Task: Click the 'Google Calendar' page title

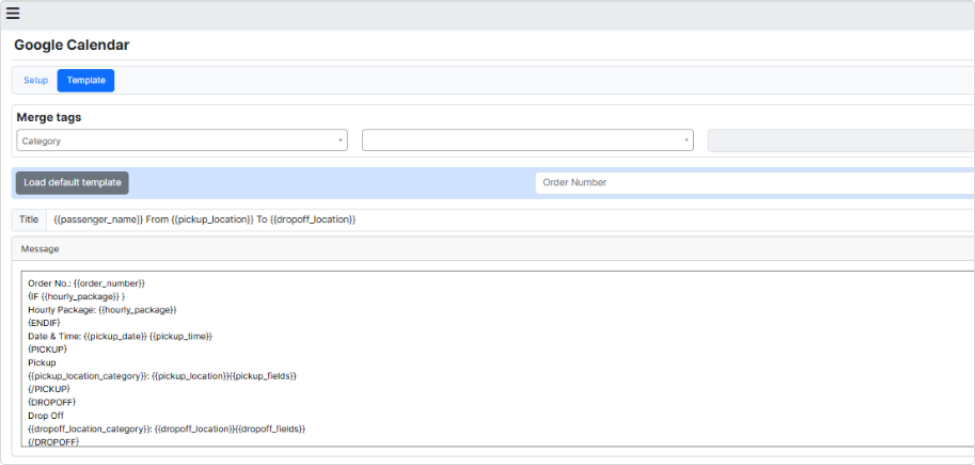Action: pos(72,45)
